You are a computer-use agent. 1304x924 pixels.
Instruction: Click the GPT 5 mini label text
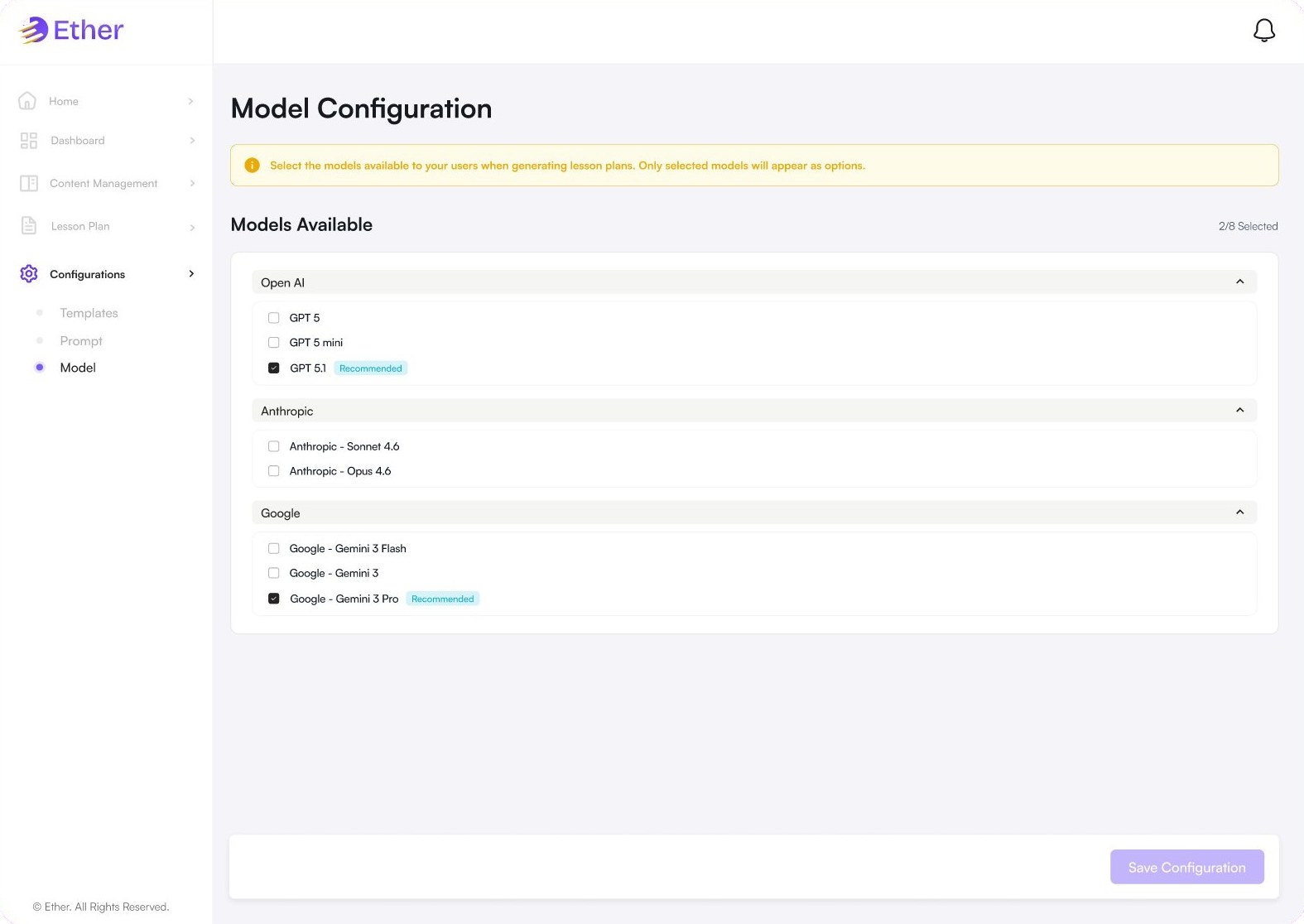click(315, 343)
